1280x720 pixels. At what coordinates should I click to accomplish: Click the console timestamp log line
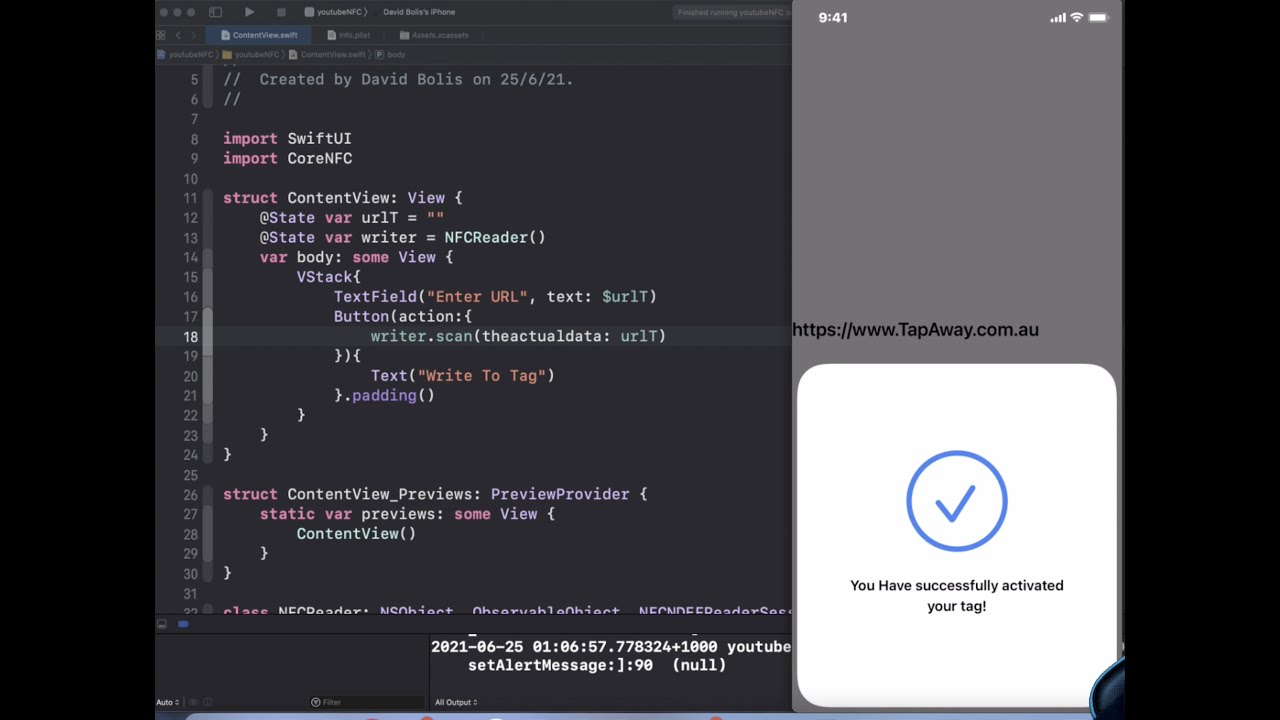click(x=611, y=647)
